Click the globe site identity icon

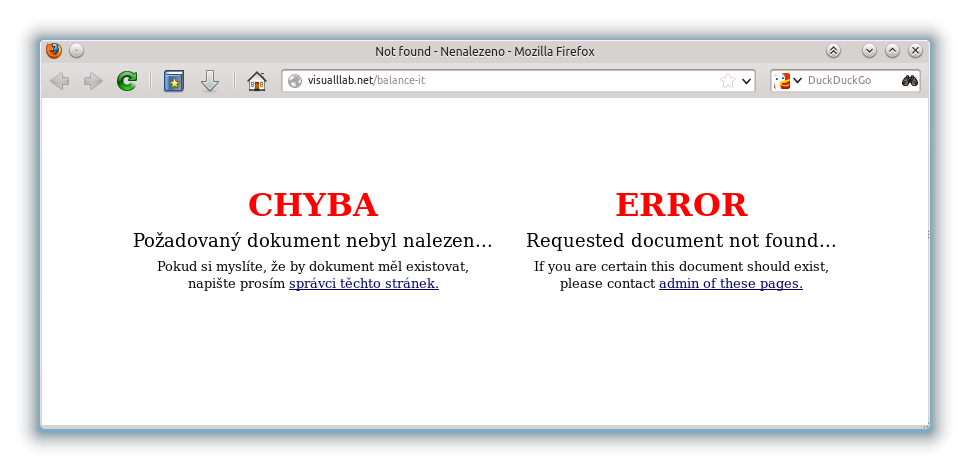click(295, 80)
